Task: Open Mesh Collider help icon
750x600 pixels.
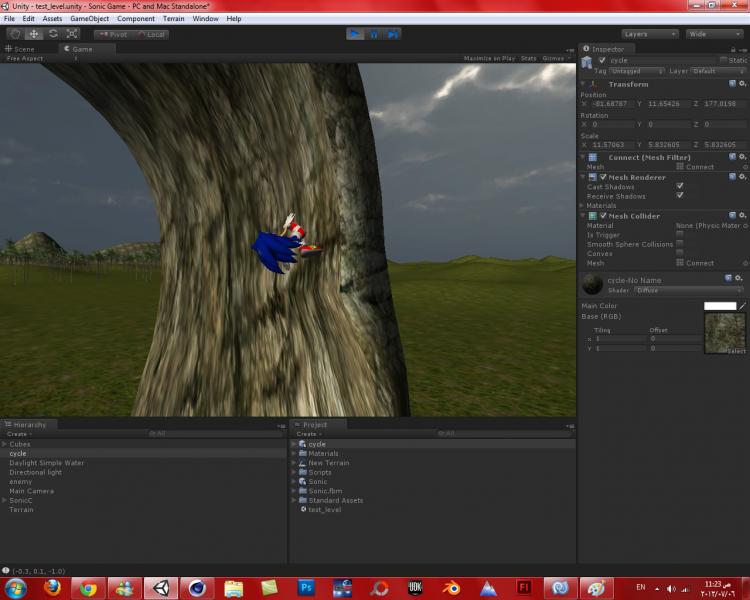Action: tap(732, 215)
